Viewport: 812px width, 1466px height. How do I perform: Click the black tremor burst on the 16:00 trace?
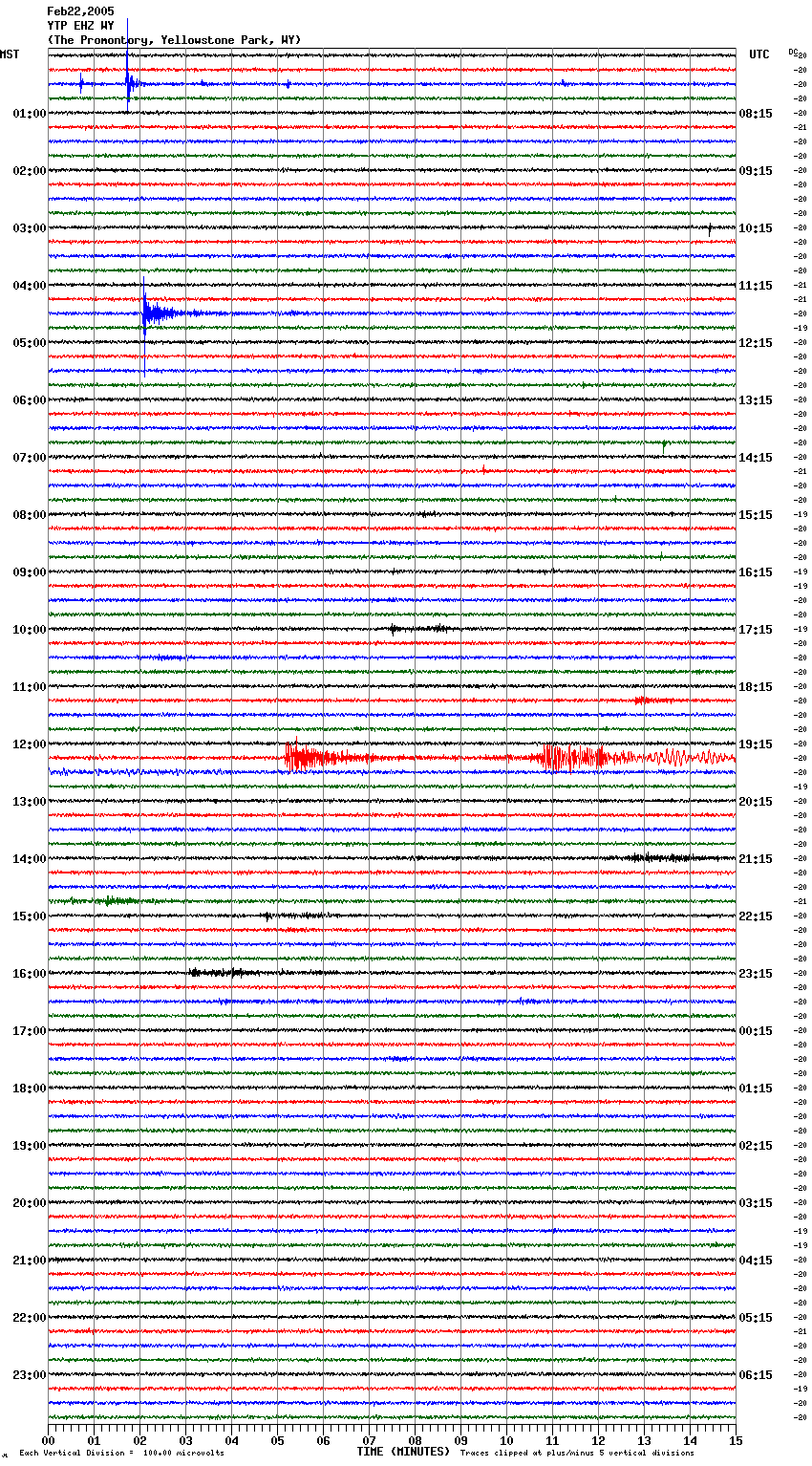(x=218, y=973)
